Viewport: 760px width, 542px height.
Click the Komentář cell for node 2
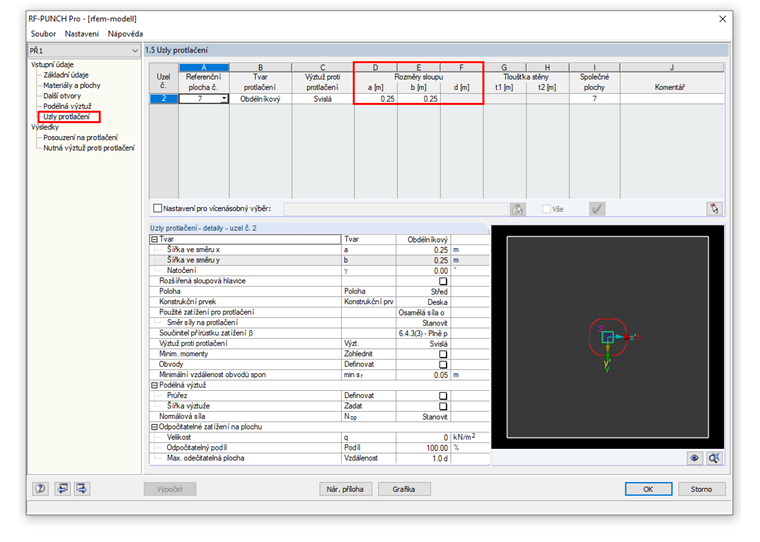pyautogui.click(x=672, y=99)
